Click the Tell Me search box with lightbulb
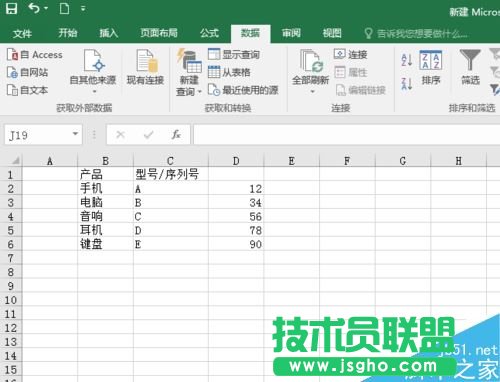Image resolution: width=500 pixels, height=382 pixels. pyautogui.click(x=416, y=33)
